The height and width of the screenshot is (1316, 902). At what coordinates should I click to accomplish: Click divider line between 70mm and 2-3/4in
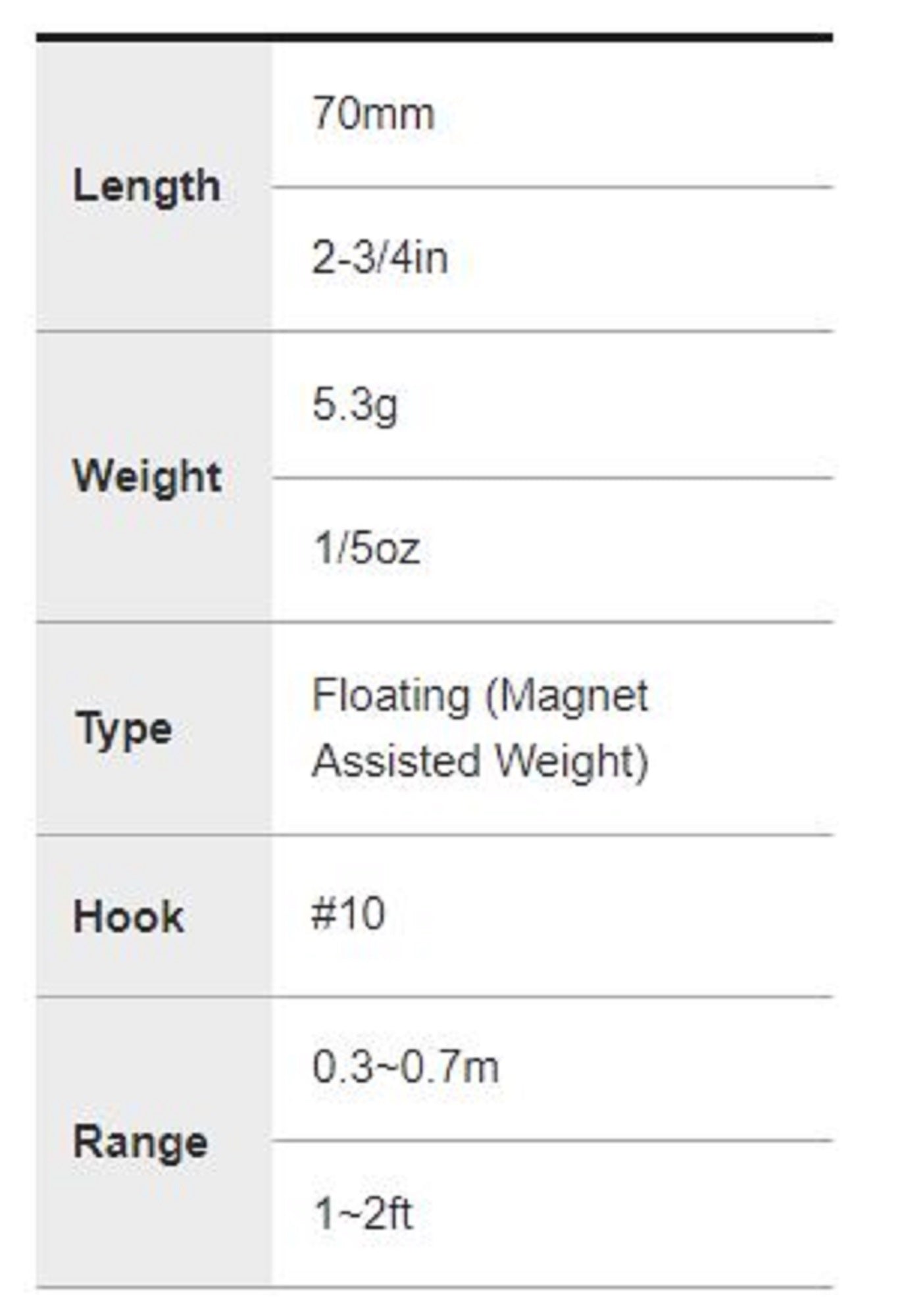tap(552, 188)
